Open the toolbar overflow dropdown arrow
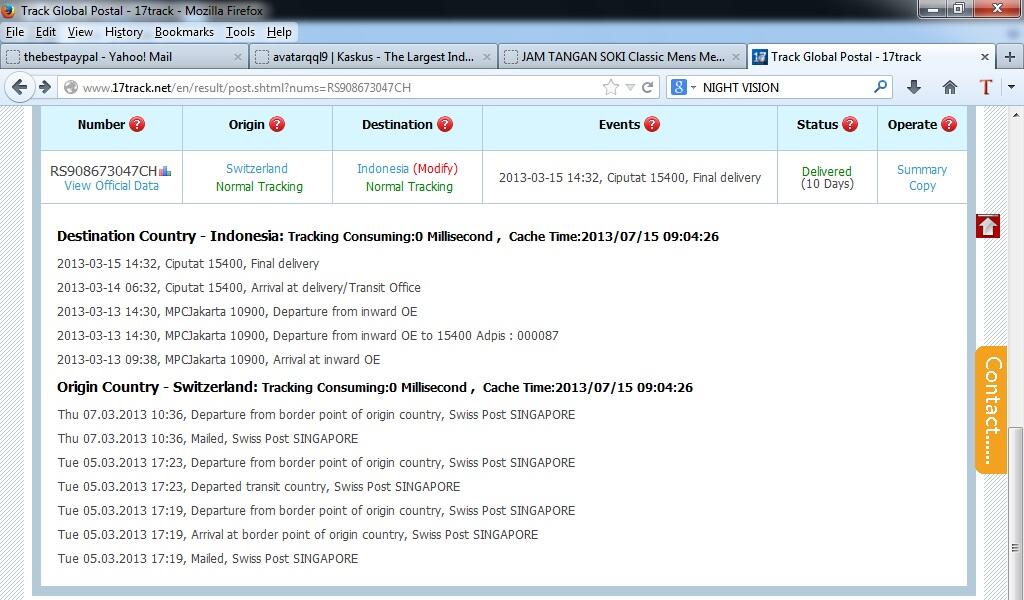The height and width of the screenshot is (600, 1024). point(1012,87)
